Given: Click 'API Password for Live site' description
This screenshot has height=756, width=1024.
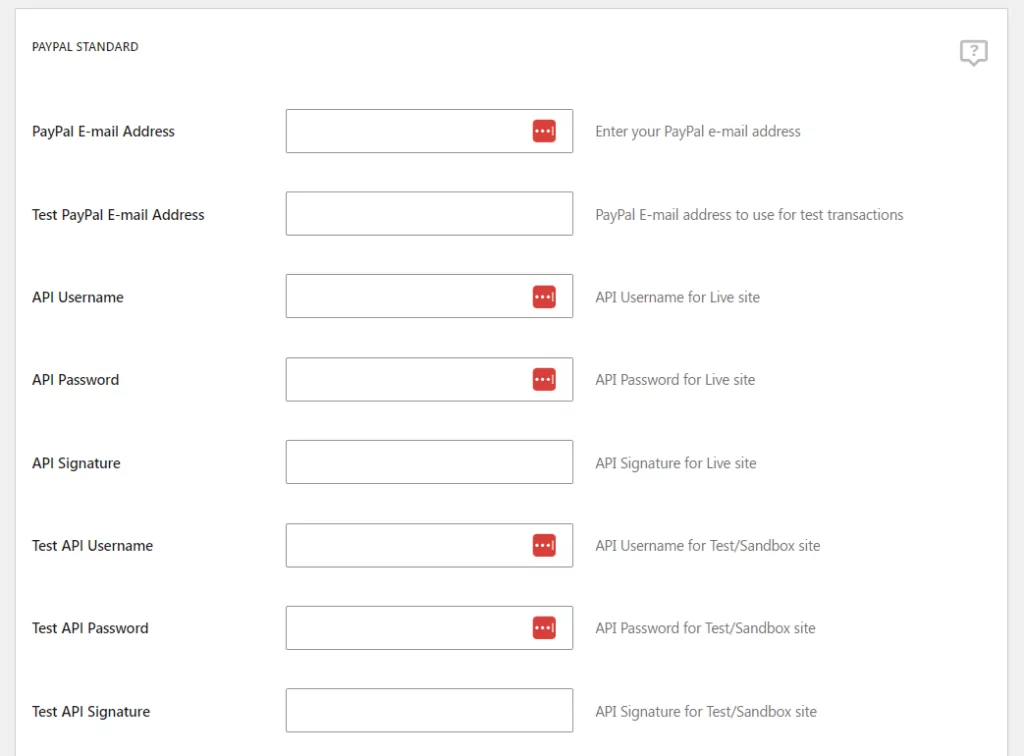Looking at the screenshot, I should [x=675, y=380].
